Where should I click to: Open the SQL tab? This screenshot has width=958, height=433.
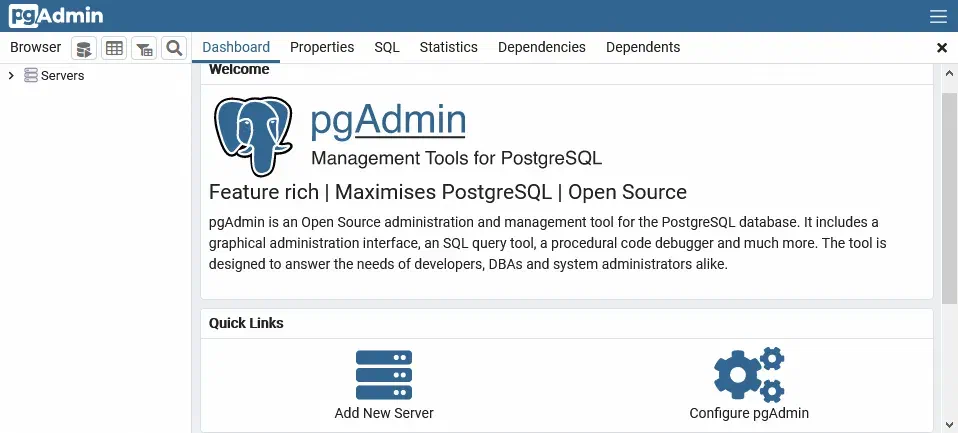tap(387, 48)
